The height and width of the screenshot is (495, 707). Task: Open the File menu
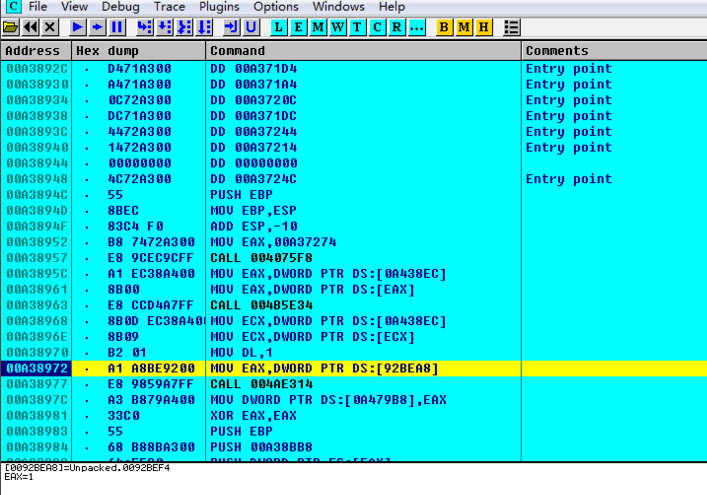(x=37, y=7)
